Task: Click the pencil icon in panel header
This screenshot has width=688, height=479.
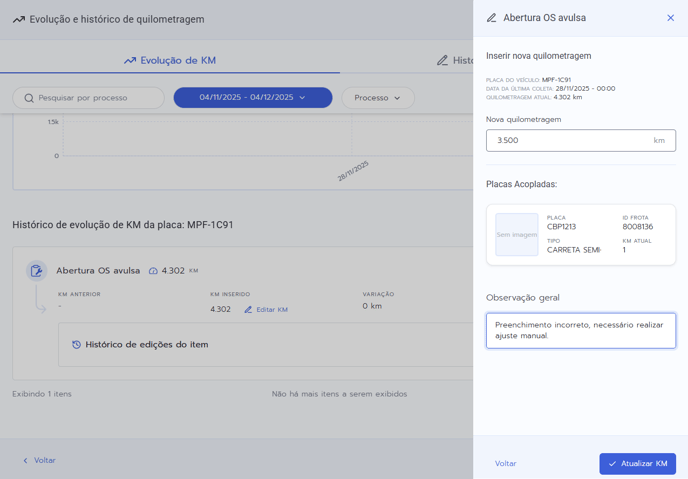Action: click(x=491, y=18)
